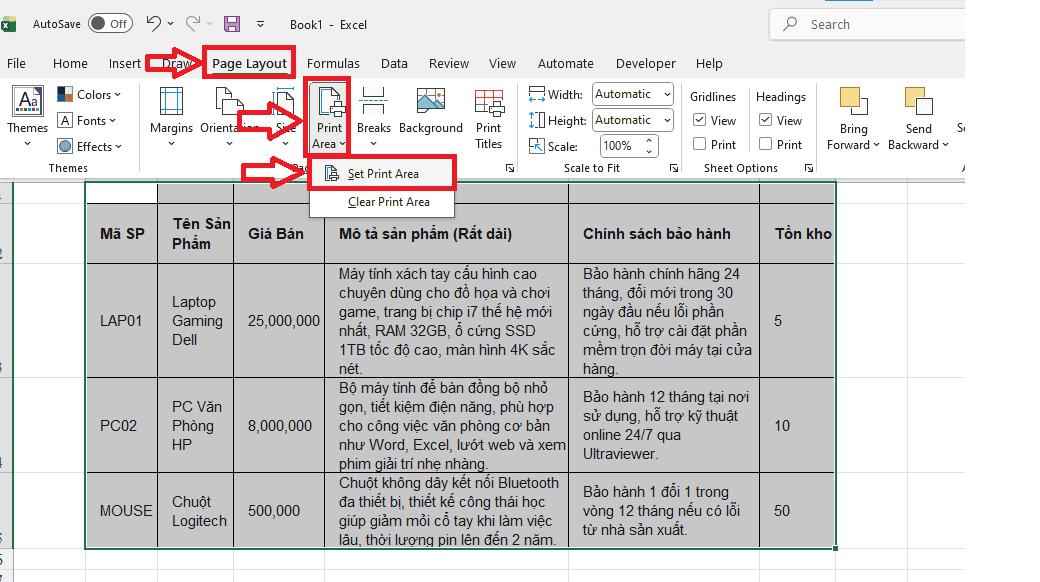Image resolution: width=1040 pixels, height=582 pixels.
Task: Open the Page Layout tab
Action: coord(249,64)
